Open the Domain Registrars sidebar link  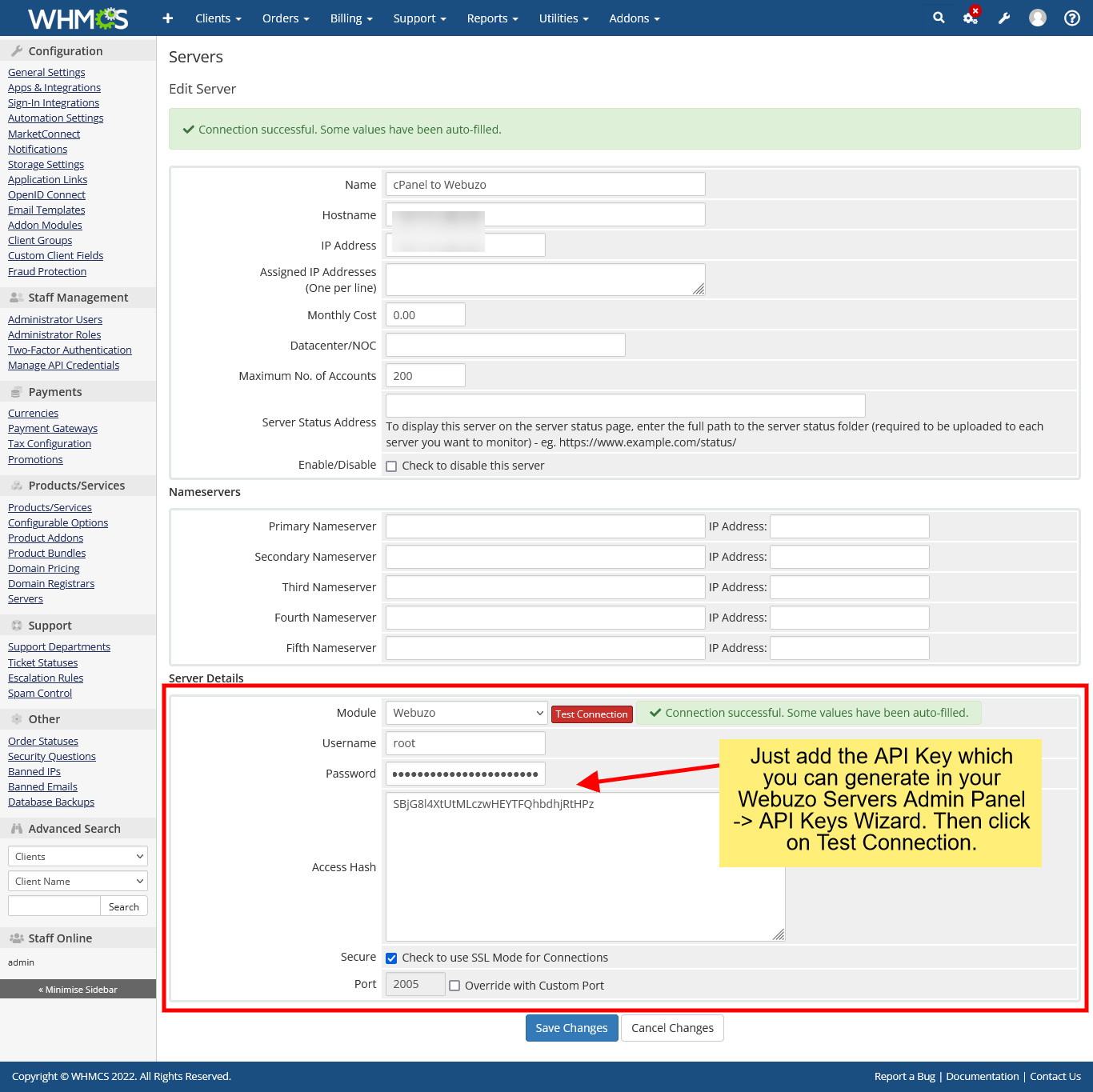[x=51, y=584]
